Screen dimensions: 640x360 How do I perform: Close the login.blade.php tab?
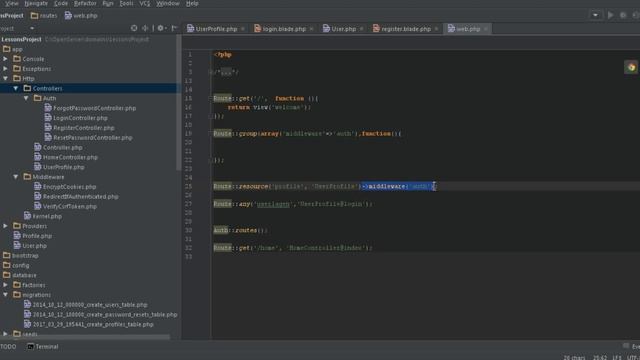click(x=311, y=29)
